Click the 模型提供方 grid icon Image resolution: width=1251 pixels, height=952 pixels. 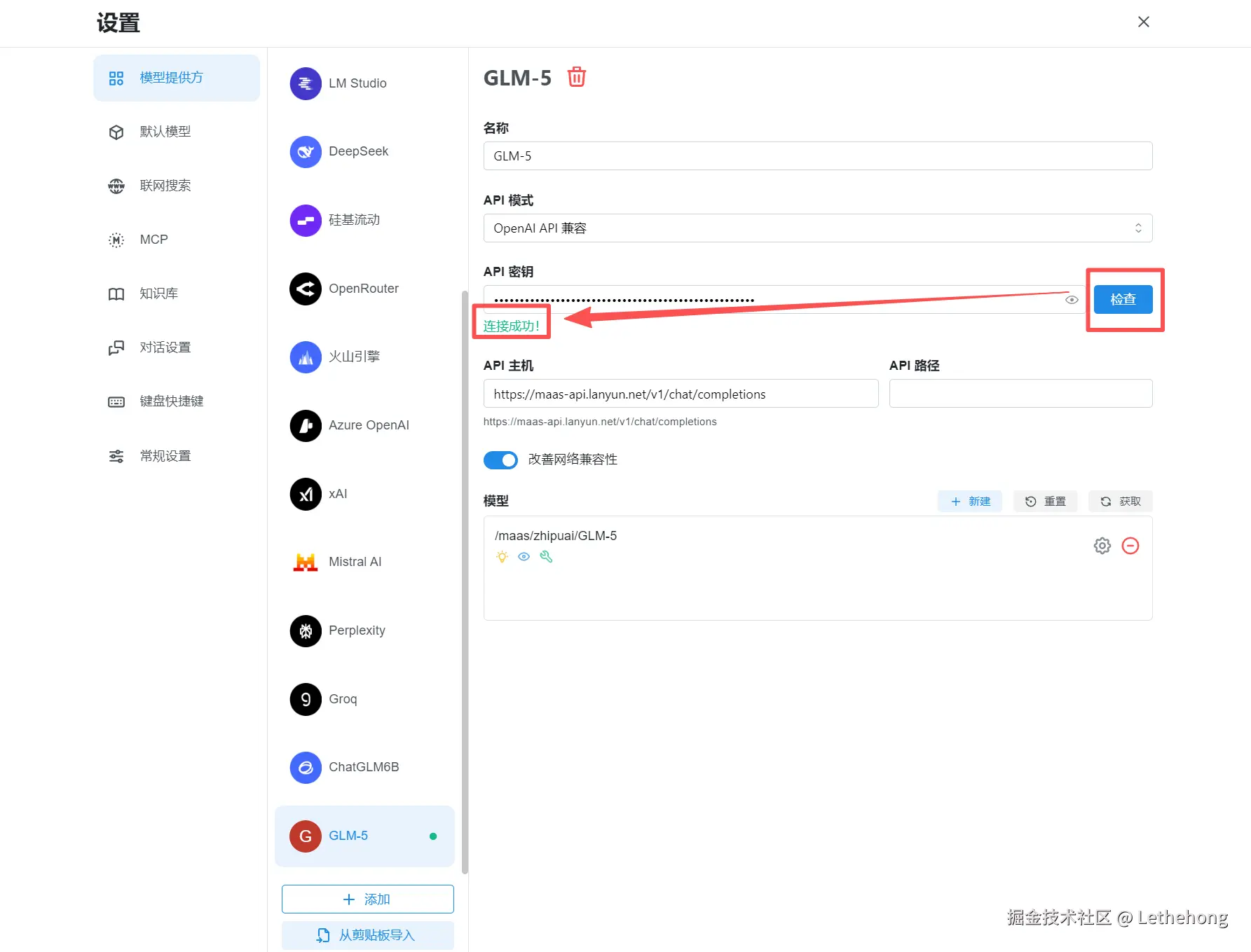116,78
